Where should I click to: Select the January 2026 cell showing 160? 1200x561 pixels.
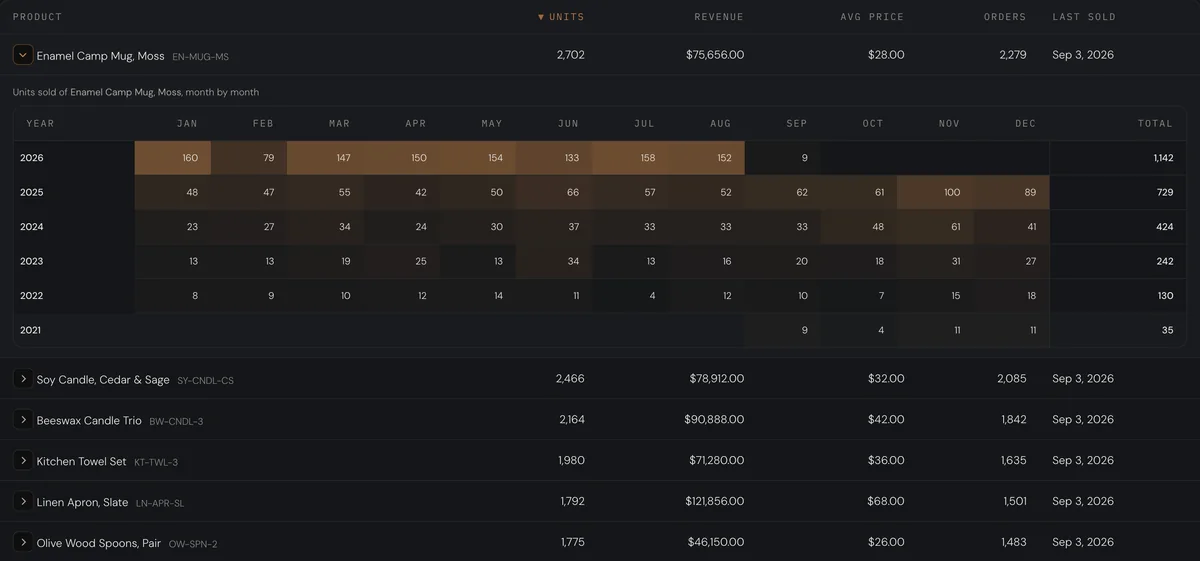[173, 158]
